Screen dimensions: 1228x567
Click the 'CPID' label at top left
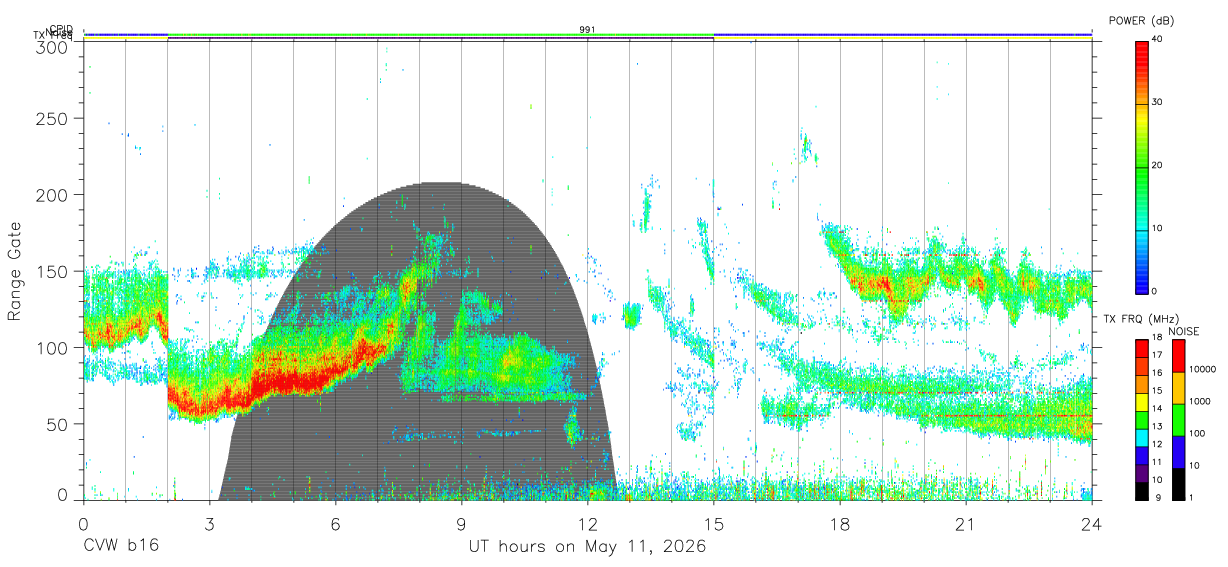(61, 29)
